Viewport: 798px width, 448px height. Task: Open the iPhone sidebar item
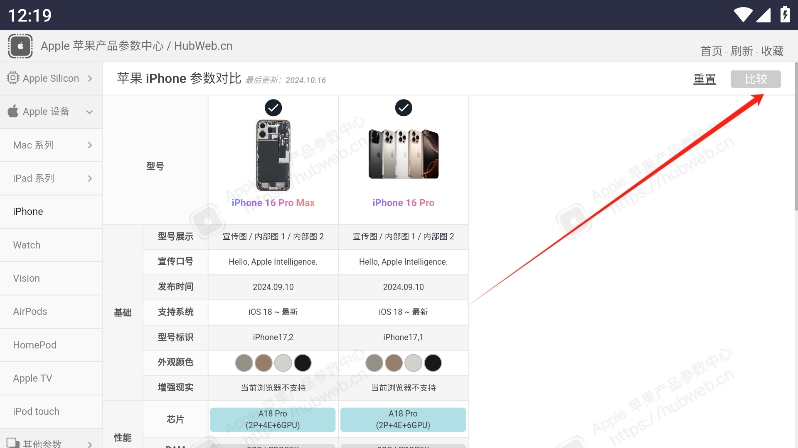coord(51,212)
